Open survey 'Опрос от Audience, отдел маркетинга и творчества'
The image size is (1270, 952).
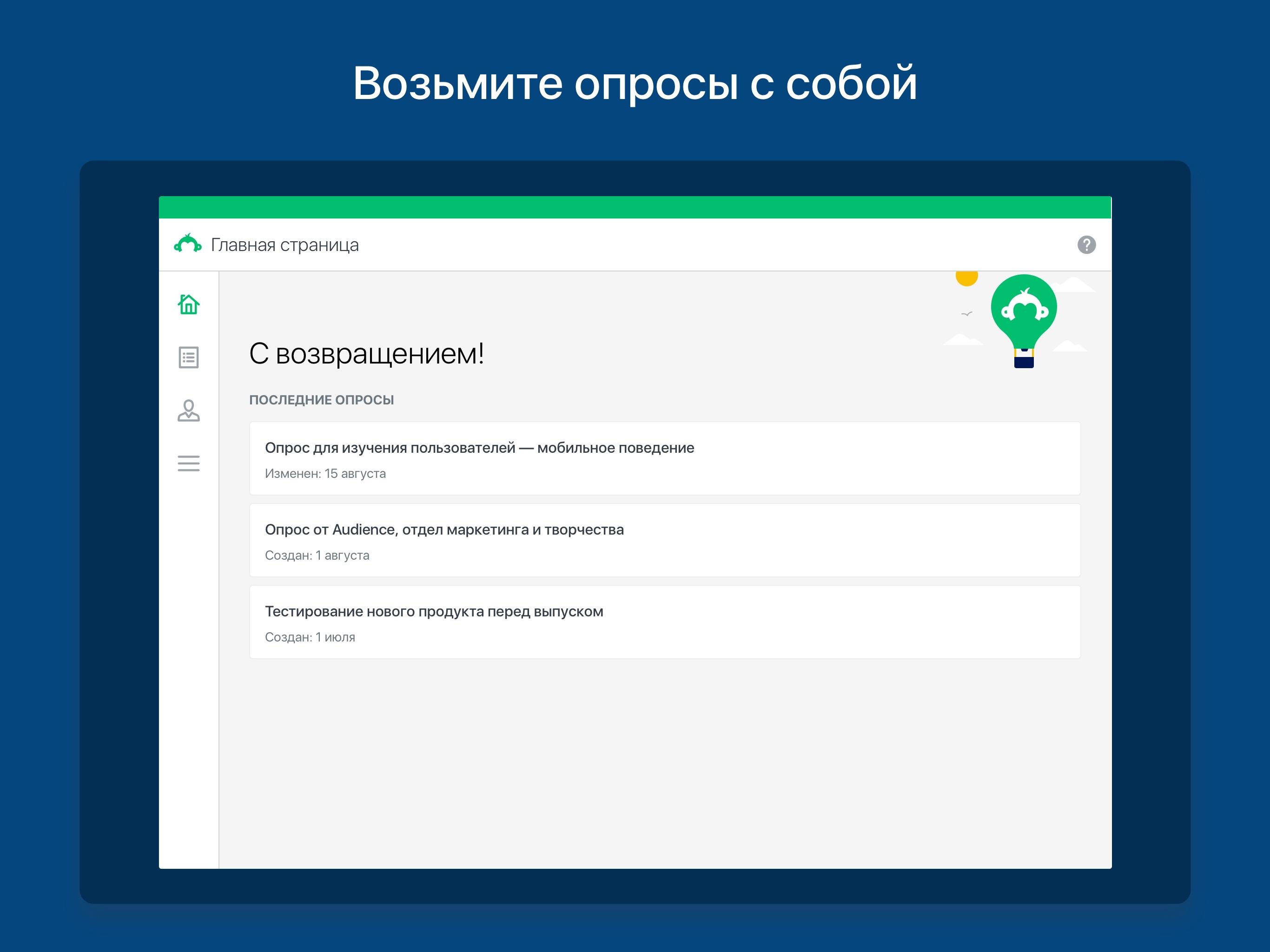coord(665,540)
